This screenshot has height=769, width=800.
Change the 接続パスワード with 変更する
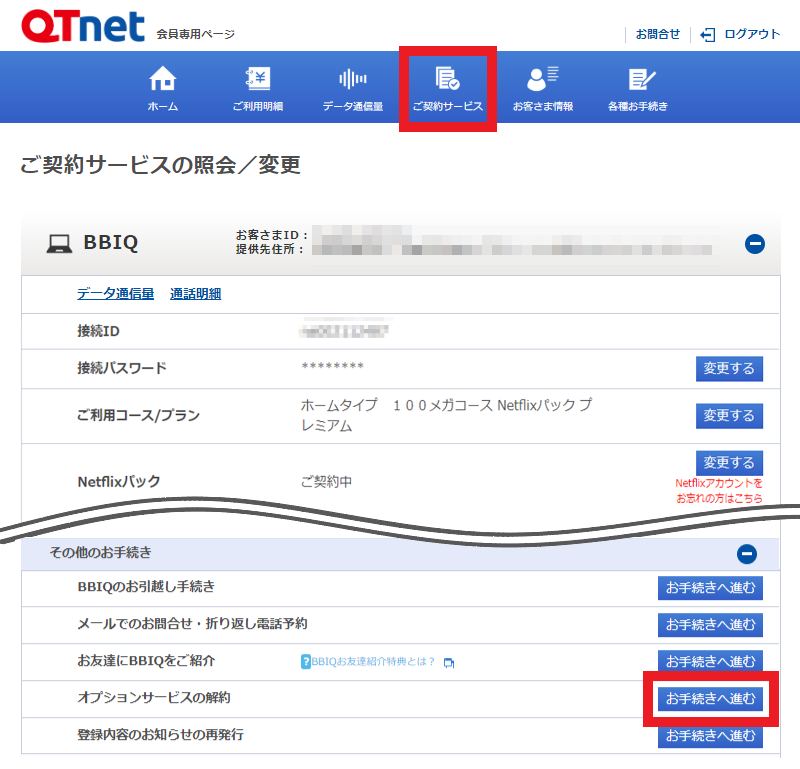point(729,368)
